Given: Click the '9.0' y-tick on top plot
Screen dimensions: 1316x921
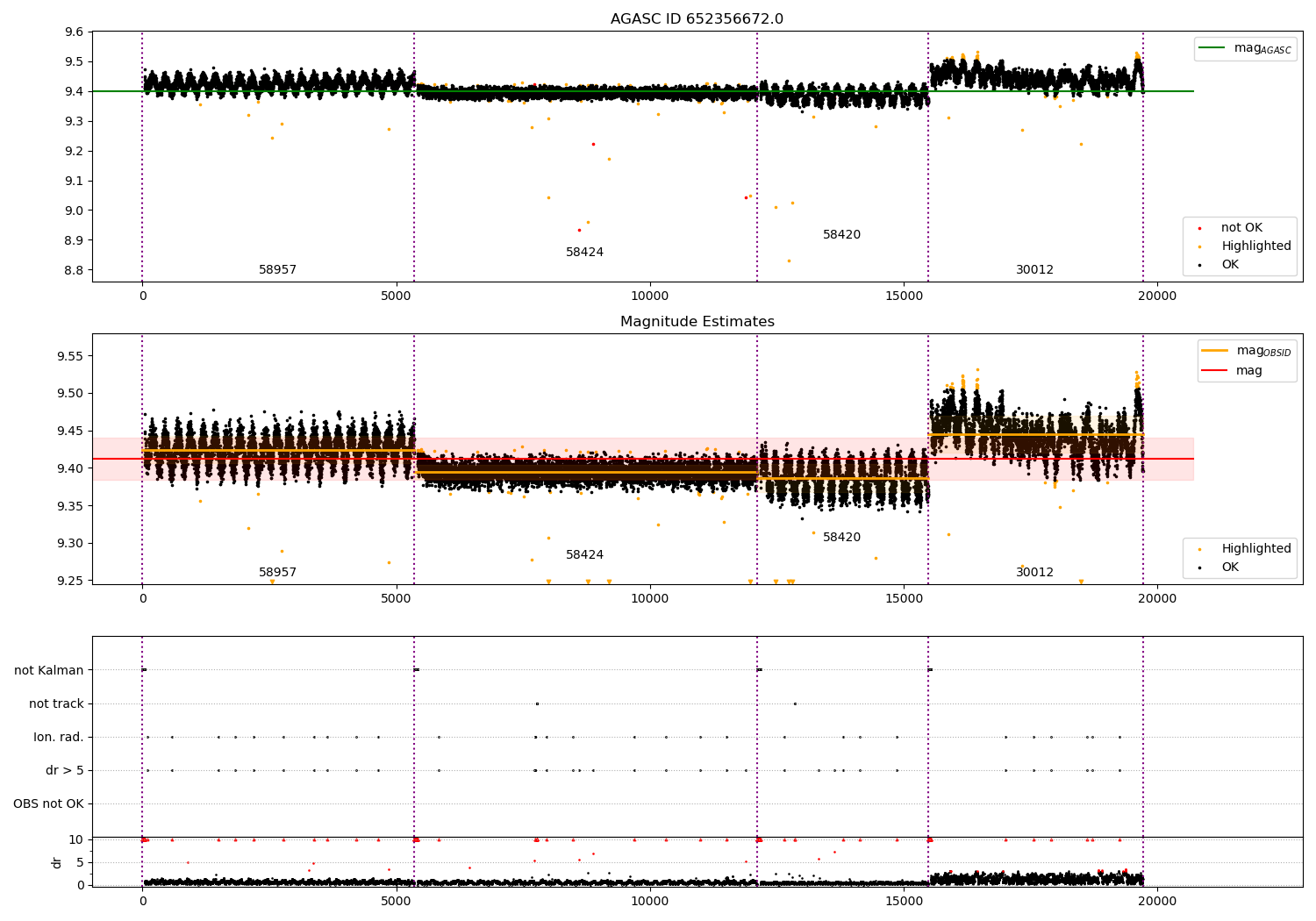Looking at the screenshot, I should [75, 211].
